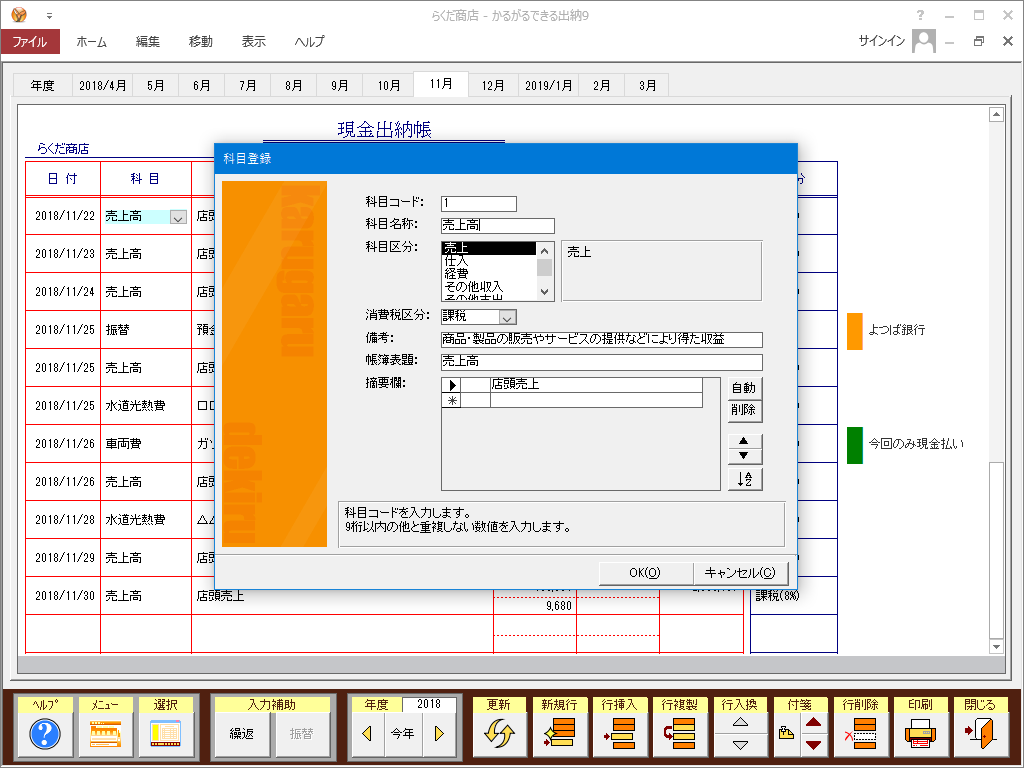Duplicate row with 行複製 icon
1024x768 pixels.
pyautogui.click(x=679, y=734)
